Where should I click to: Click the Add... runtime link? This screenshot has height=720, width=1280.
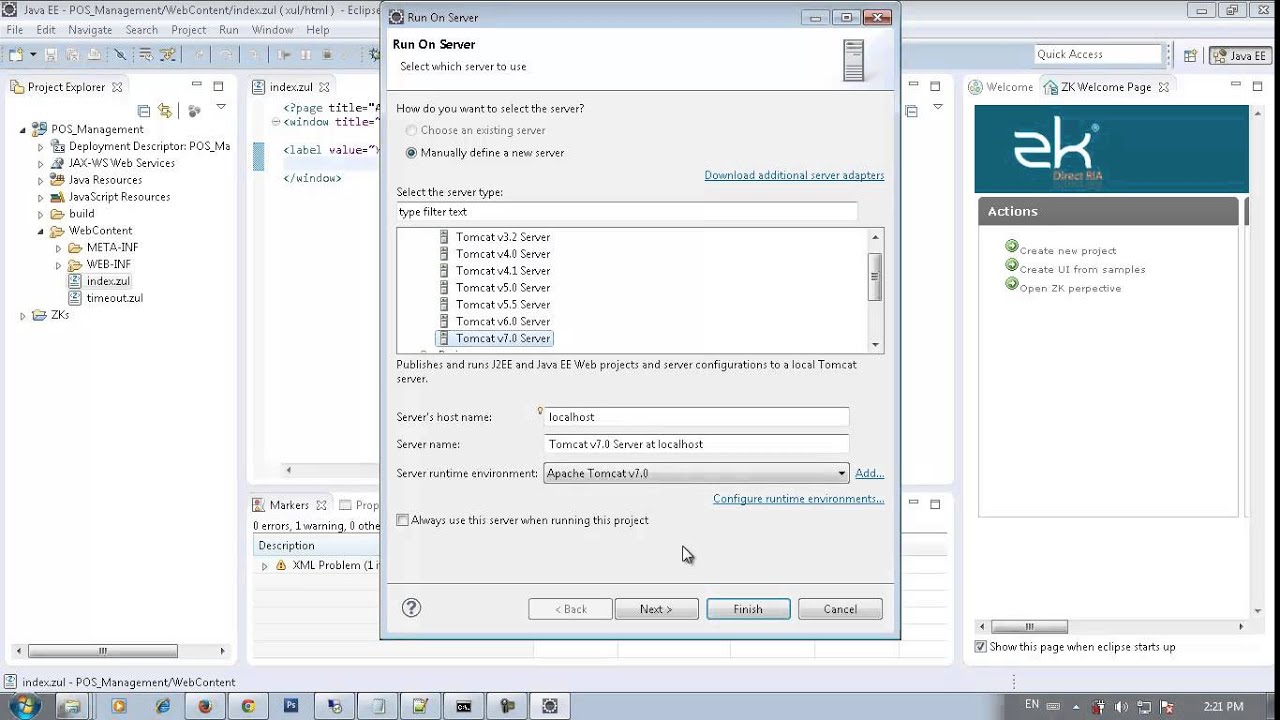[869, 473]
